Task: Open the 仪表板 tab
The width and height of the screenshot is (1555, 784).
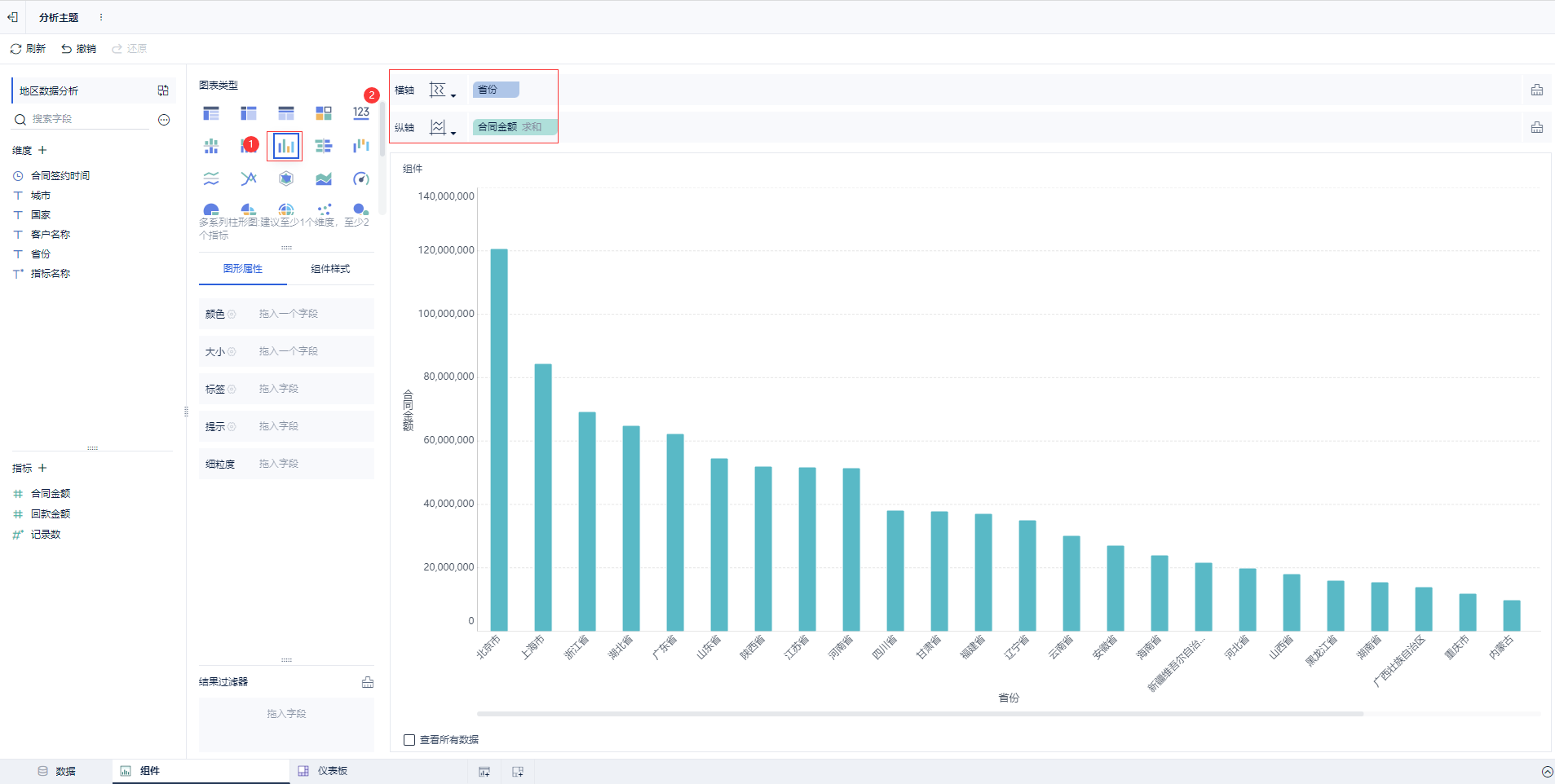Action: click(x=324, y=771)
